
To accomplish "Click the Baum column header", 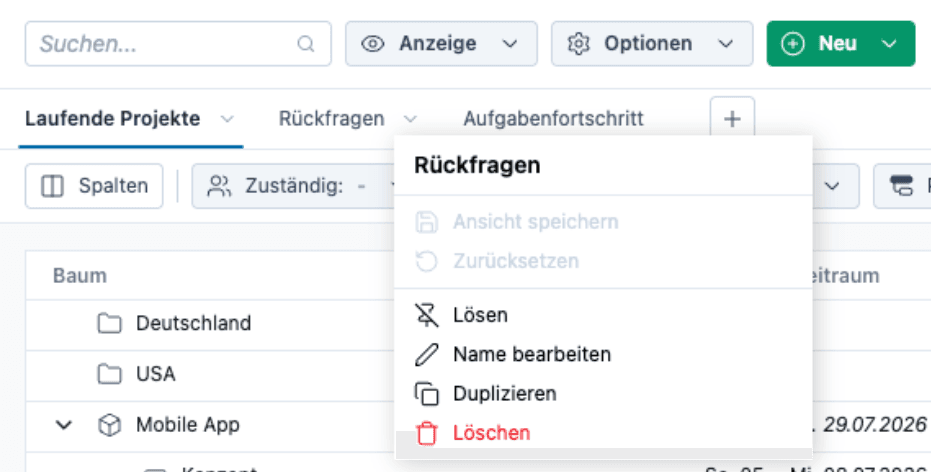I will (80, 275).
